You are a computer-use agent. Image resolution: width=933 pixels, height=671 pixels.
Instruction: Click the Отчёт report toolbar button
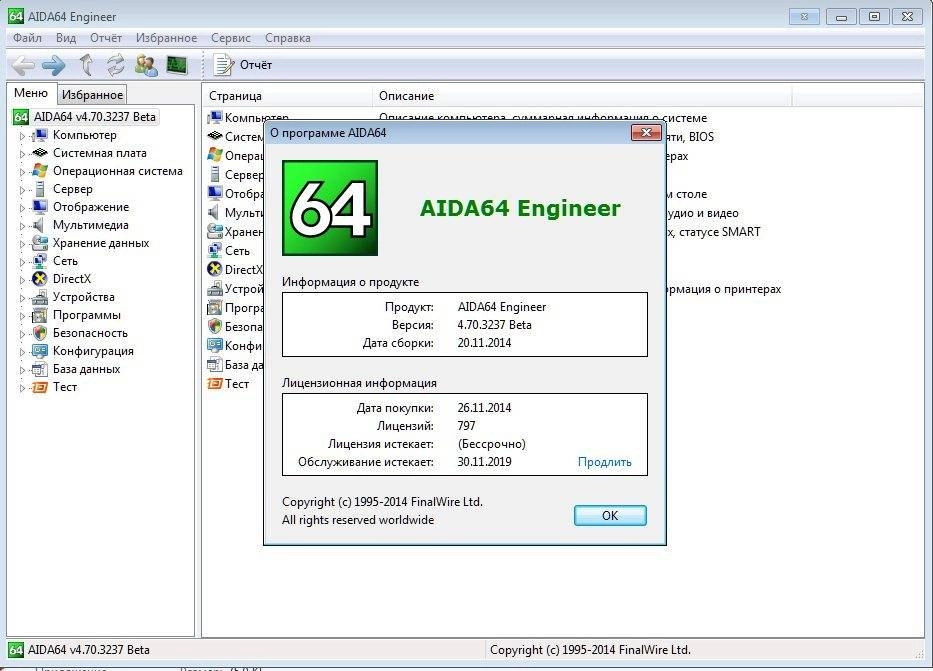(243, 65)
